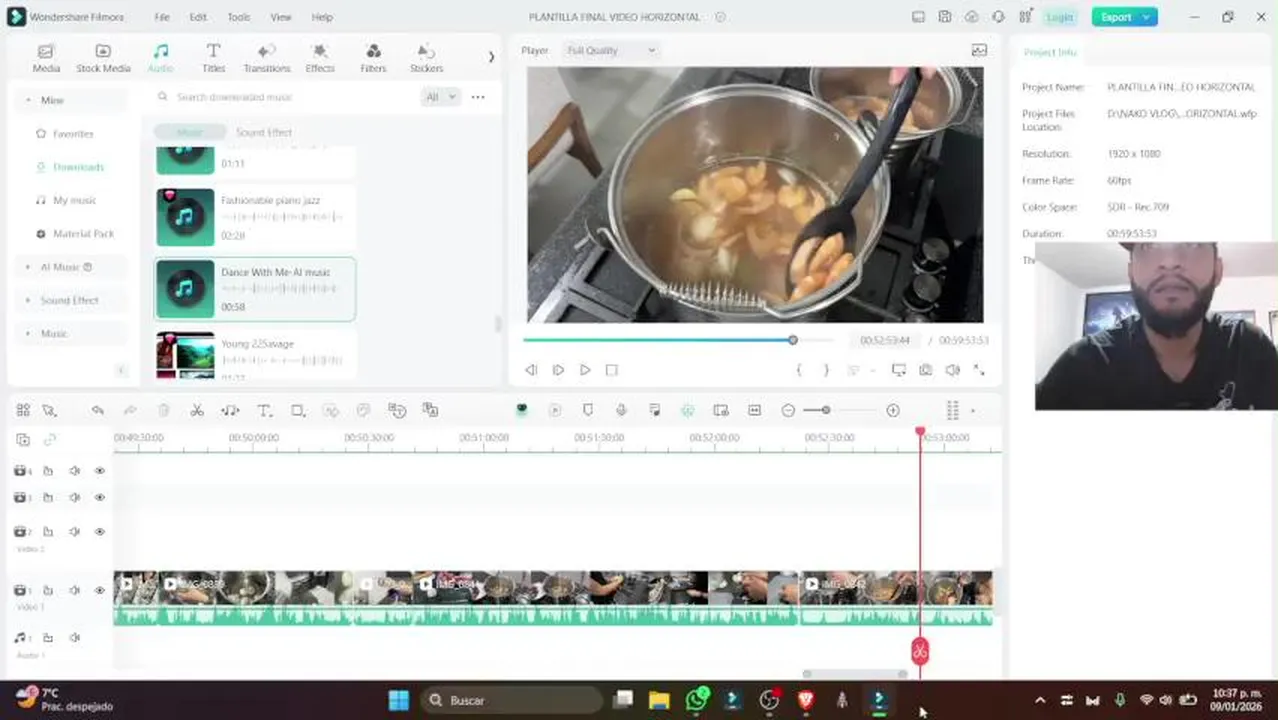Set mark out with the right brace
1278x720 pixels.
[x=825, y=370]
